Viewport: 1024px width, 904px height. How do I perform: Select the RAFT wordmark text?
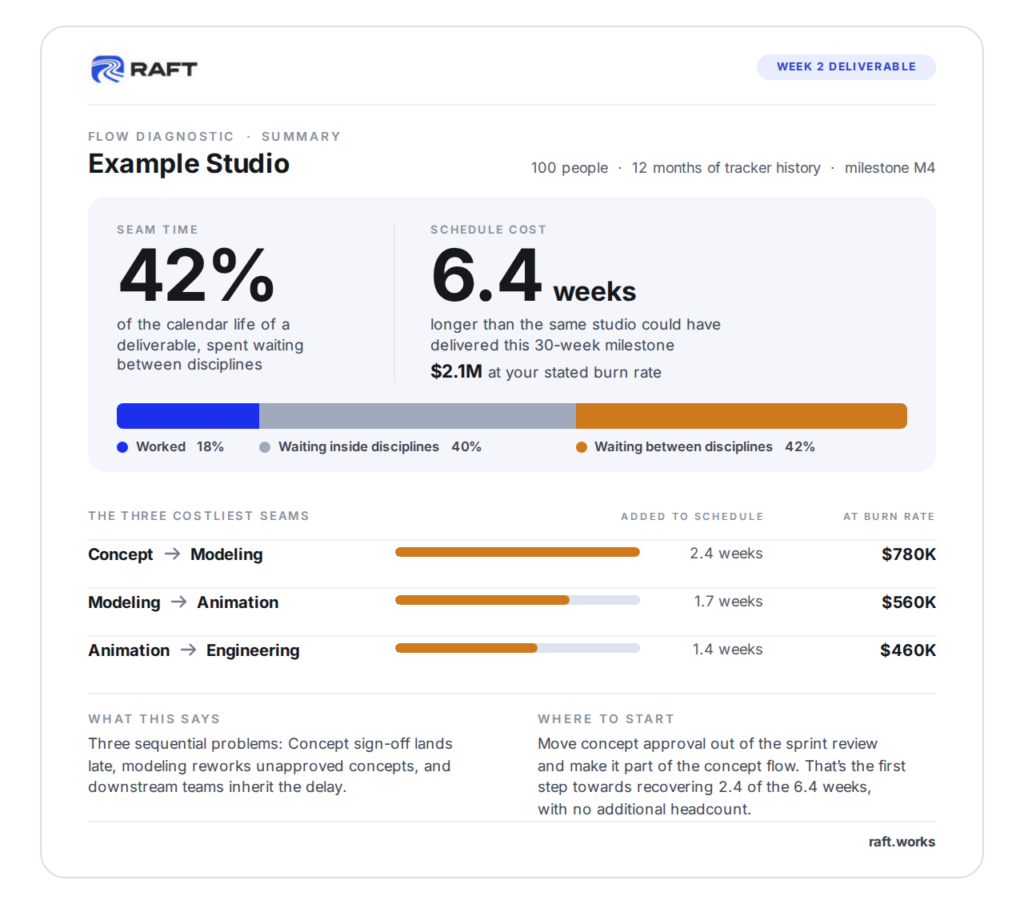pyautogui.click(x=163, y=69)
